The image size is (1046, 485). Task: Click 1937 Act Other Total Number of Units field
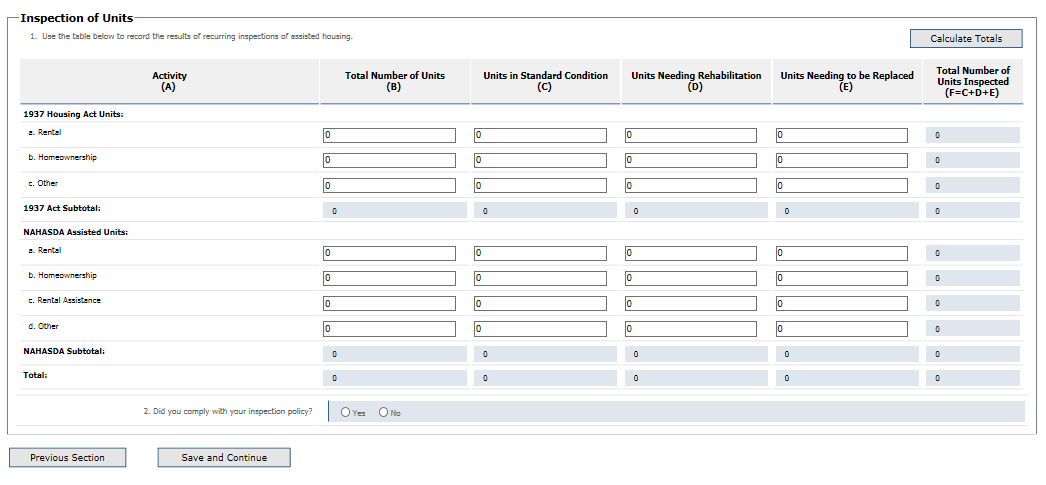(389, 185)
